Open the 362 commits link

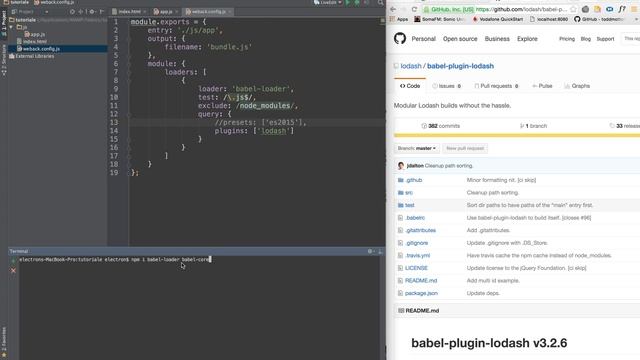440,126
